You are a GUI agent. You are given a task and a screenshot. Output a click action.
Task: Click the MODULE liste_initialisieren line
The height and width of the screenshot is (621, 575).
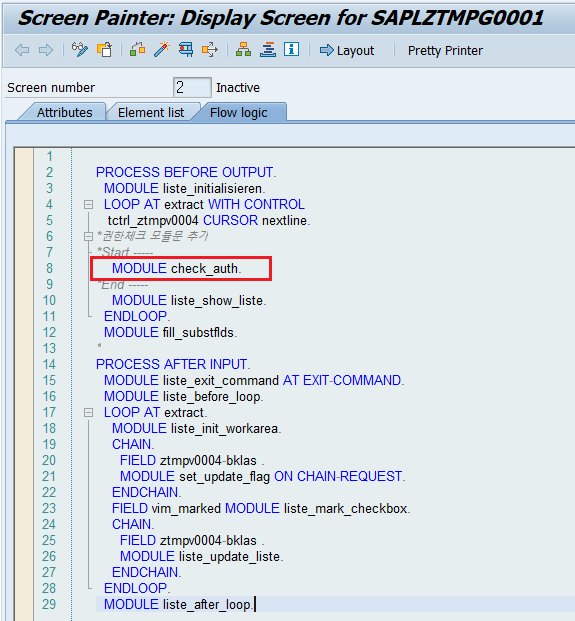(x=185, y=189)
